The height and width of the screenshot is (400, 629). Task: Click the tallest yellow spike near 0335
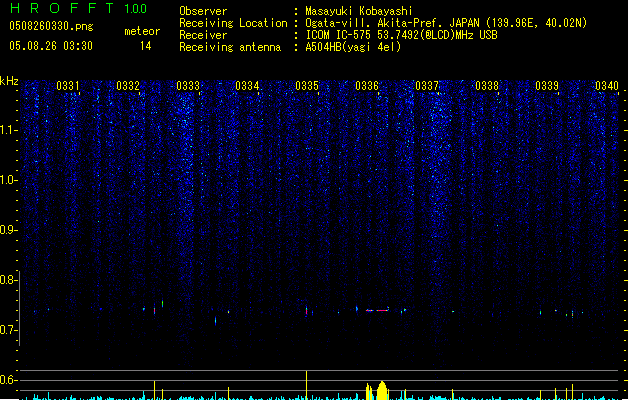tap(306, 385)
